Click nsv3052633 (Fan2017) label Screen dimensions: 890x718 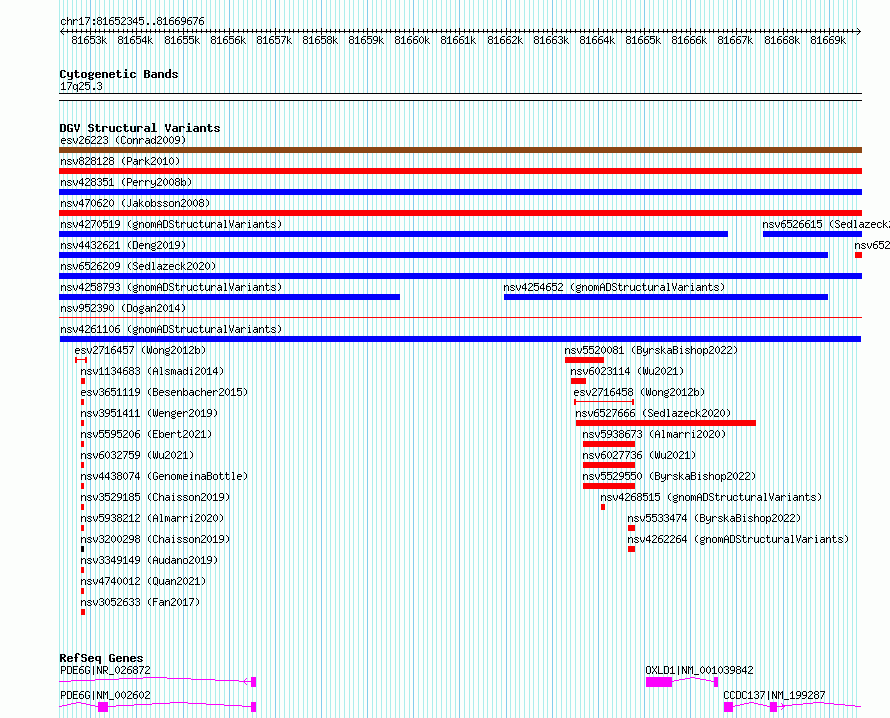click(x=140, y=602)
